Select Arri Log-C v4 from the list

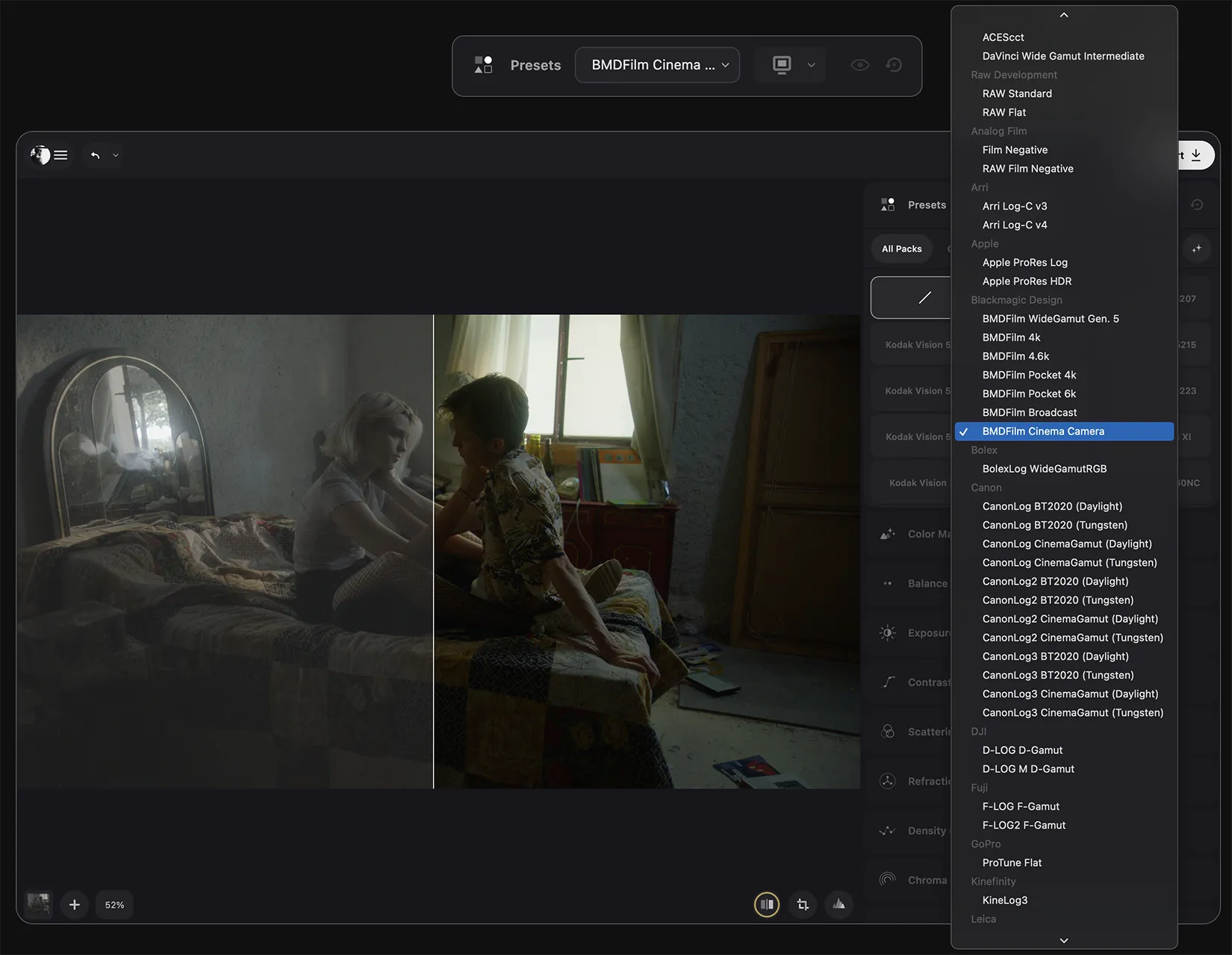pos(1015,224)
